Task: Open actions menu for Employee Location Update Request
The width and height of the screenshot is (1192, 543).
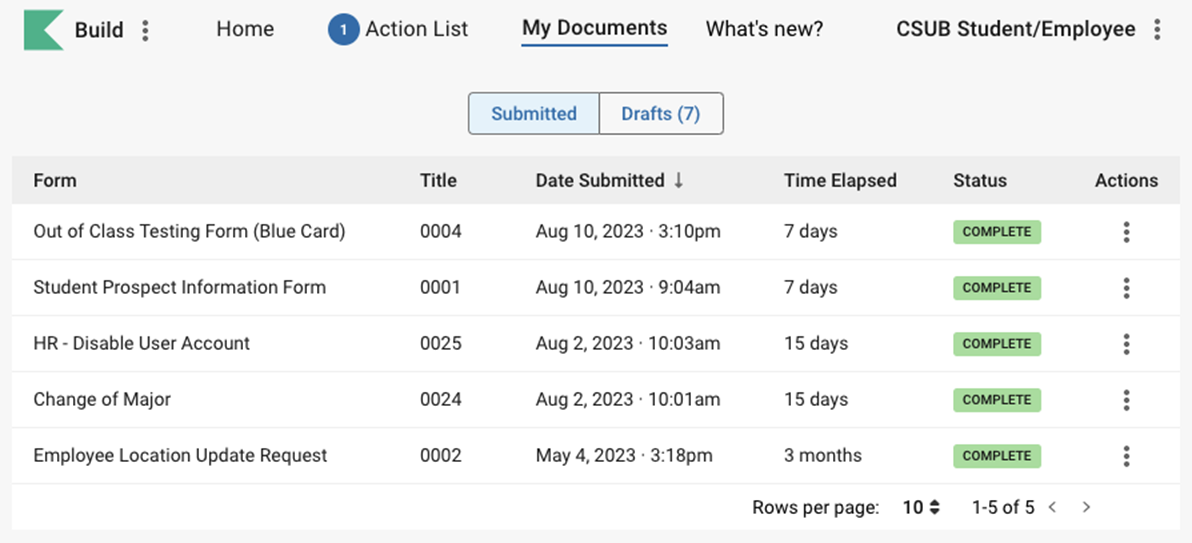Action: 1126,456
